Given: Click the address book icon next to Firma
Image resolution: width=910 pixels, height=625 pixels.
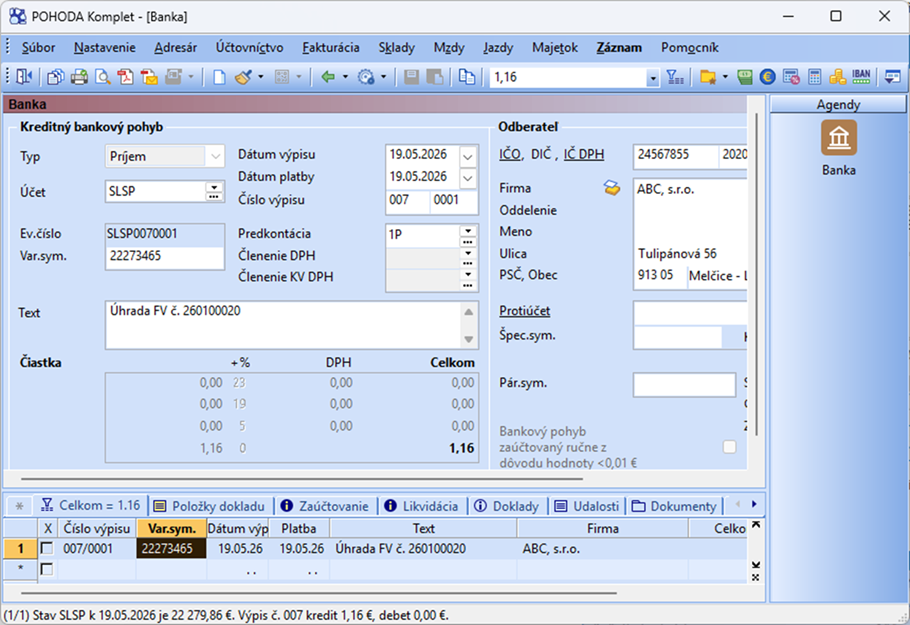Looking at the screenshot, I should [x=612, y=188].
